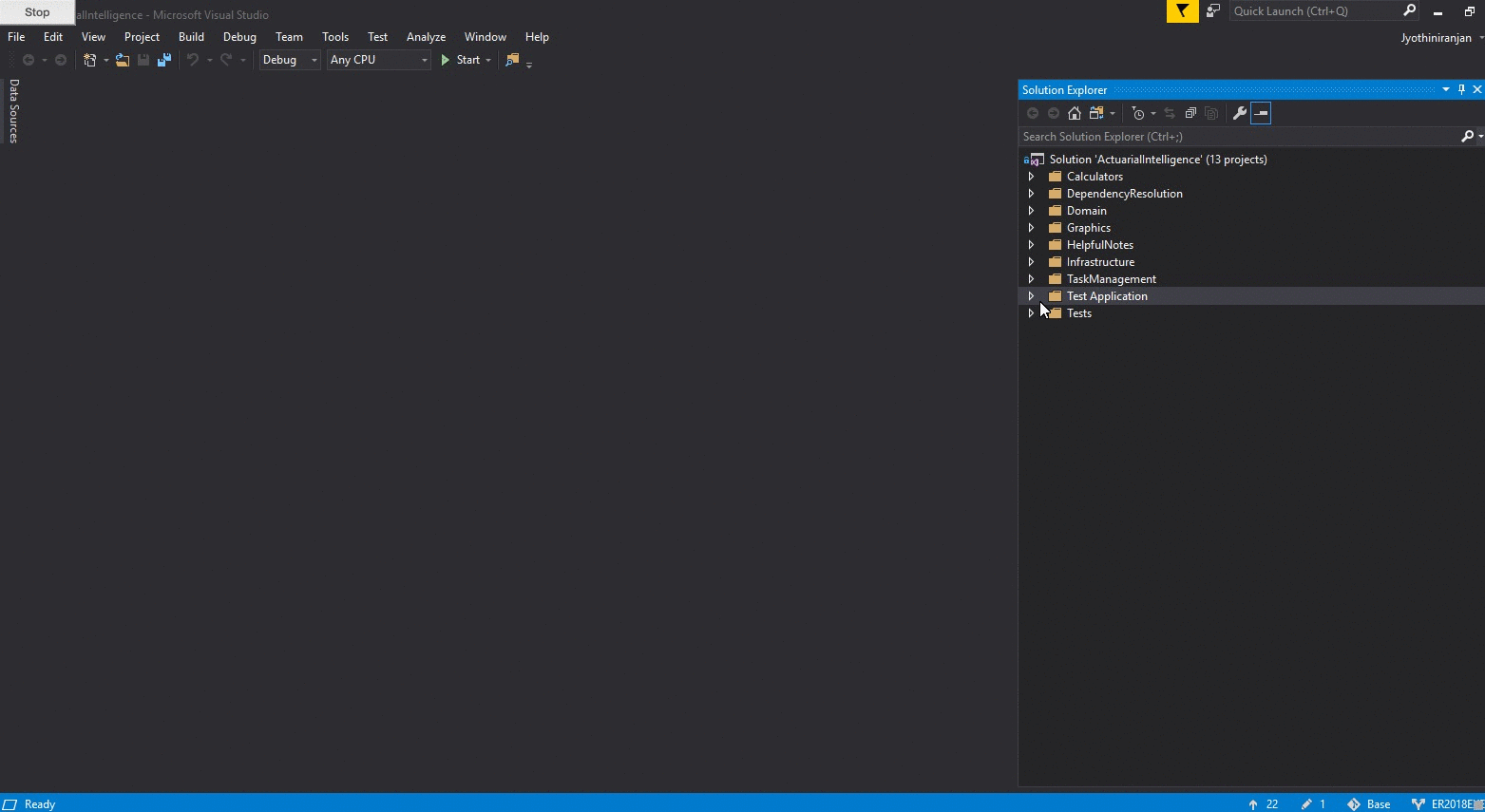Expand the Tests folder

[1031, 313]
